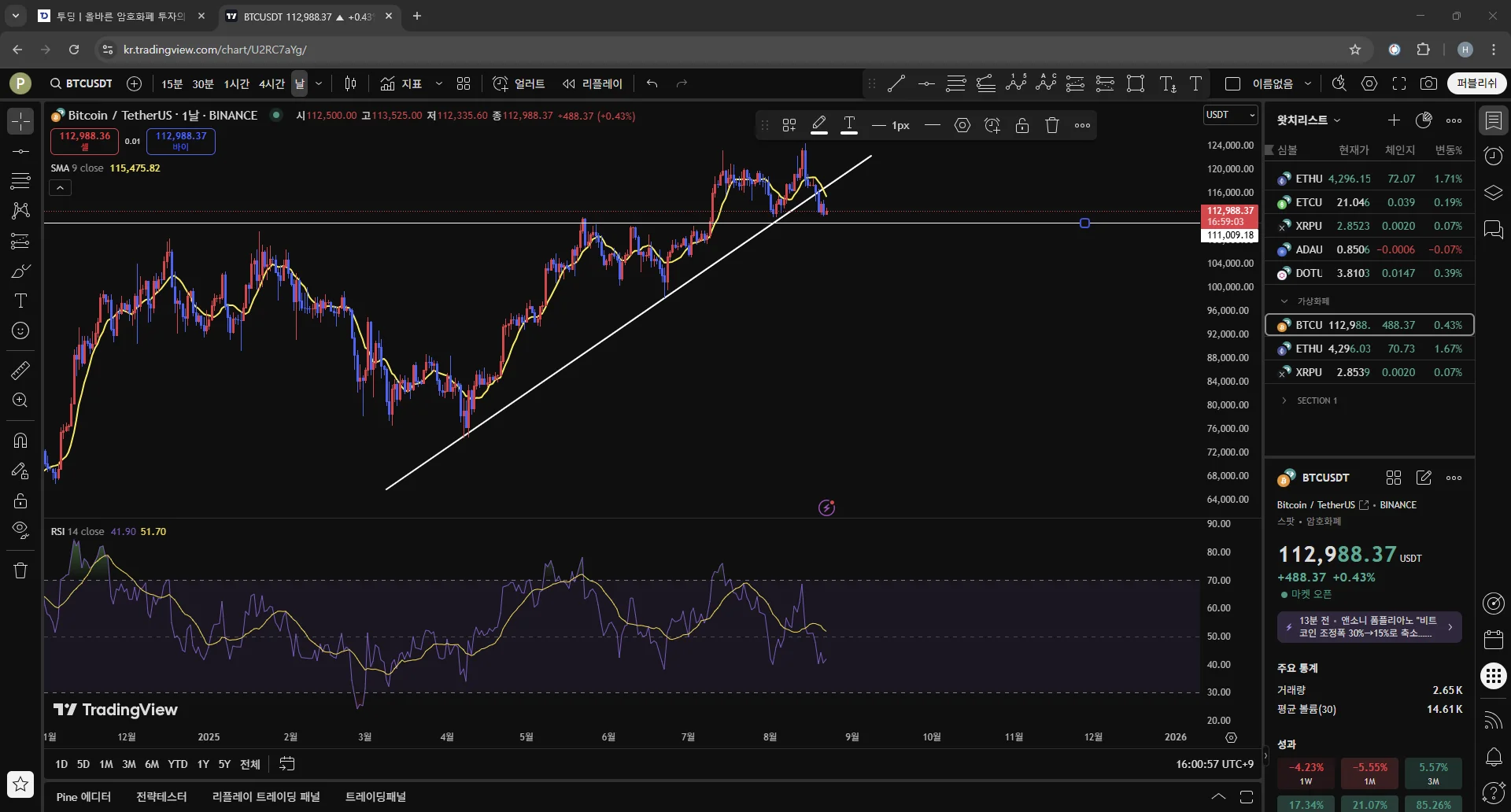The width and height of the screenshot is (1511, 812).
Task: Click the magnet mode icon
Action: [x=20, y=441]
